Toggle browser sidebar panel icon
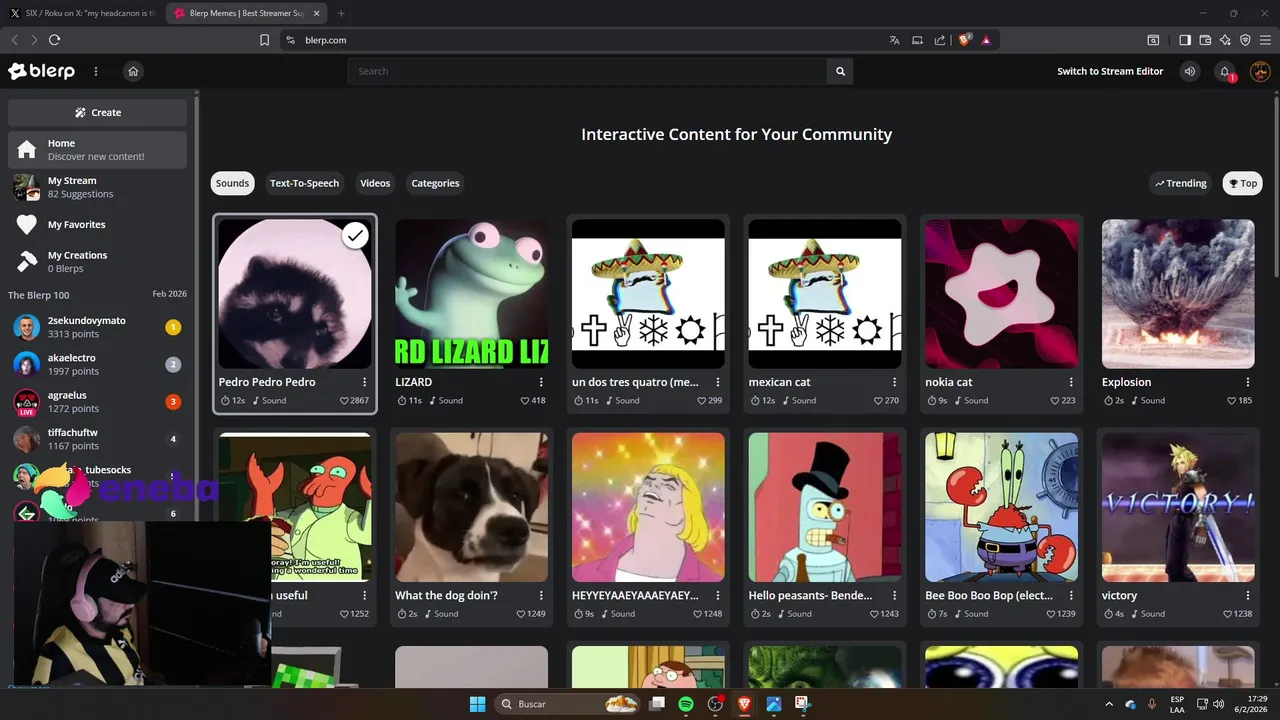This screenshot has height=720, width=1280. [1185, 40]
